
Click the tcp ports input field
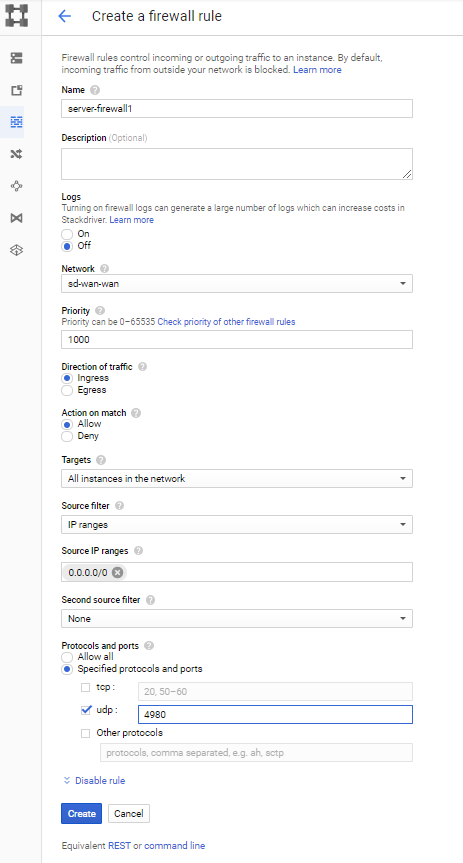275,691
